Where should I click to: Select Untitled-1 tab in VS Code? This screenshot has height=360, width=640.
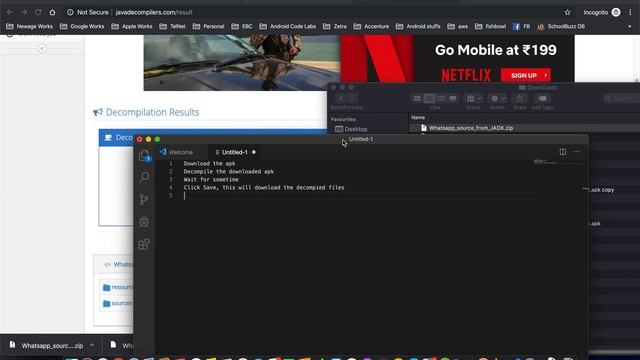click(235, 152)
